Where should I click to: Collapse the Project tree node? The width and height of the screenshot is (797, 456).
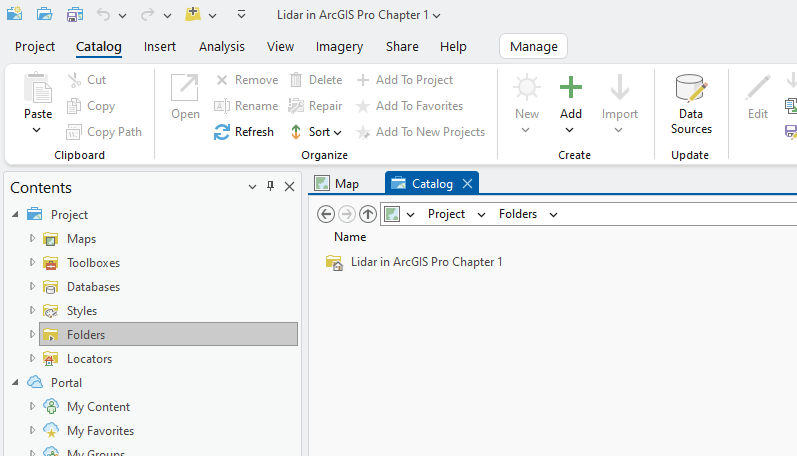[15, 215]
